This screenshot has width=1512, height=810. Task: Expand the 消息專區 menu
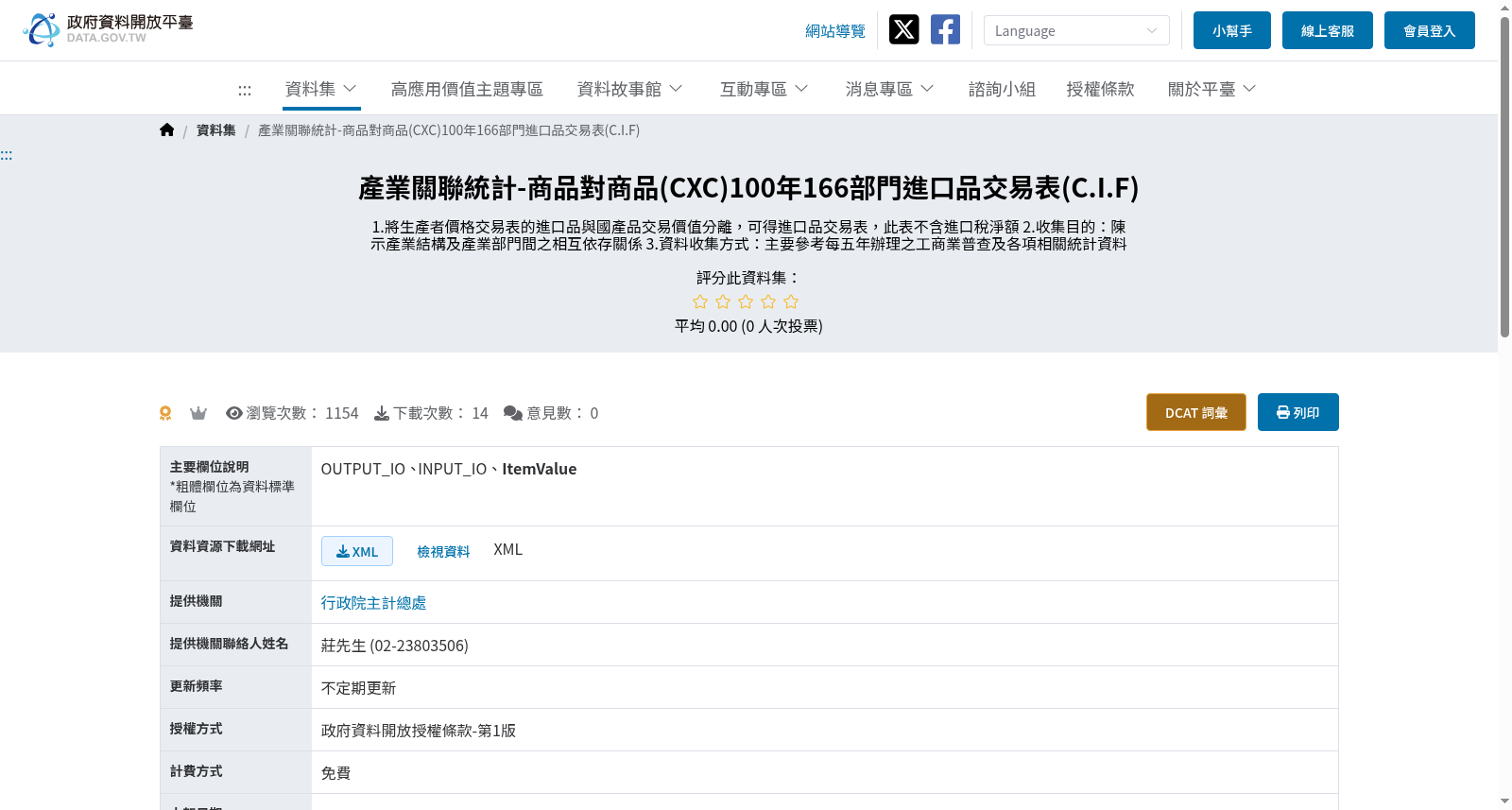pyautogui.click(x=890, y=89)
